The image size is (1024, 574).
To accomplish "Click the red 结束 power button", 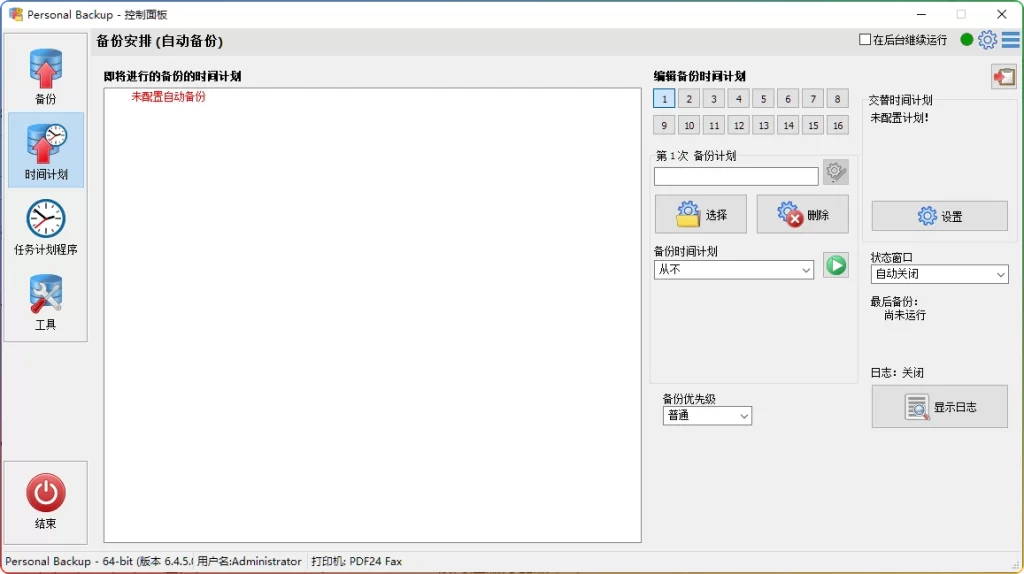I will pyautogui.click(x=46, y=493).
